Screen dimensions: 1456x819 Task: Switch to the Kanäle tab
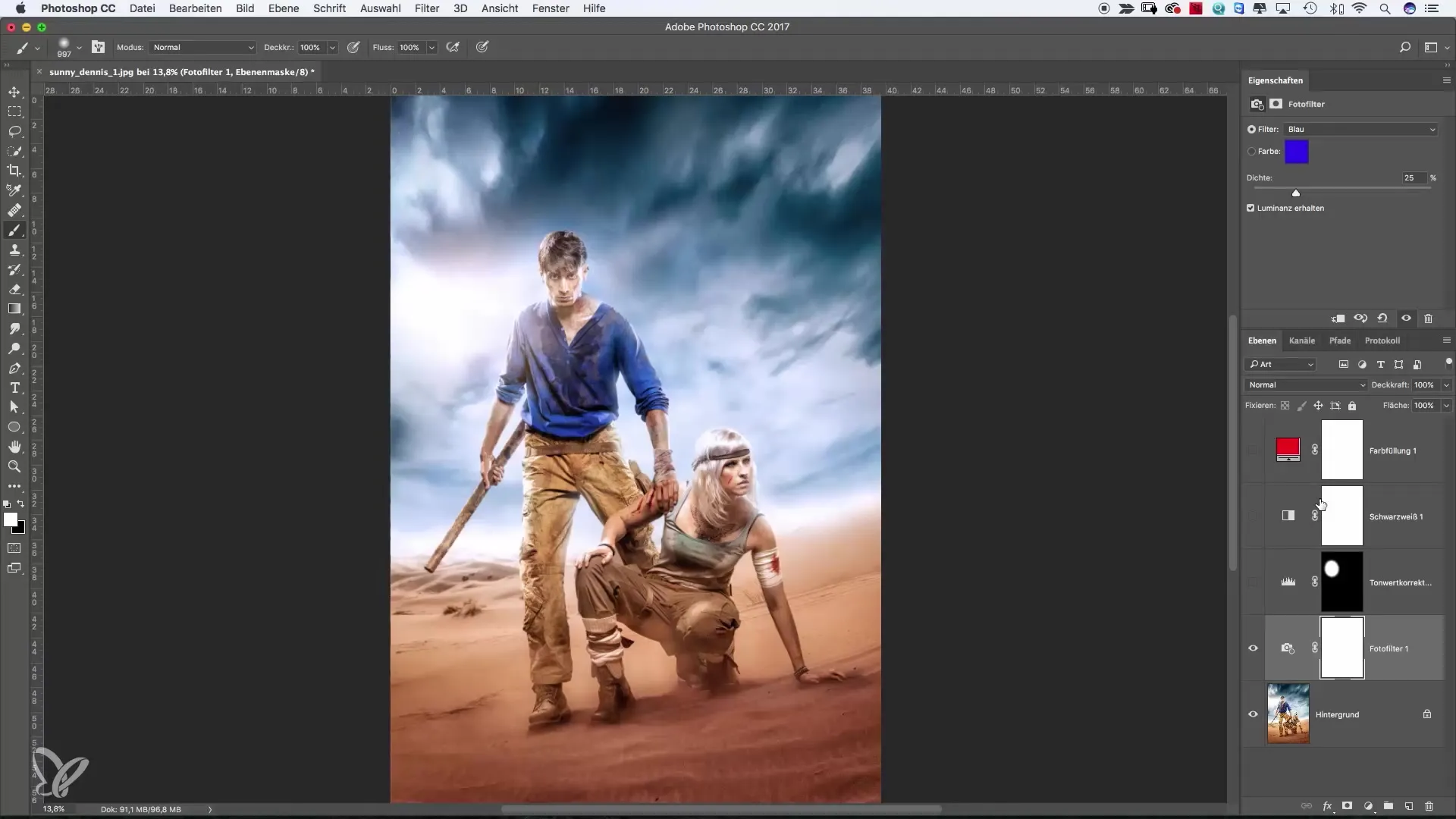pos(1302,340)
